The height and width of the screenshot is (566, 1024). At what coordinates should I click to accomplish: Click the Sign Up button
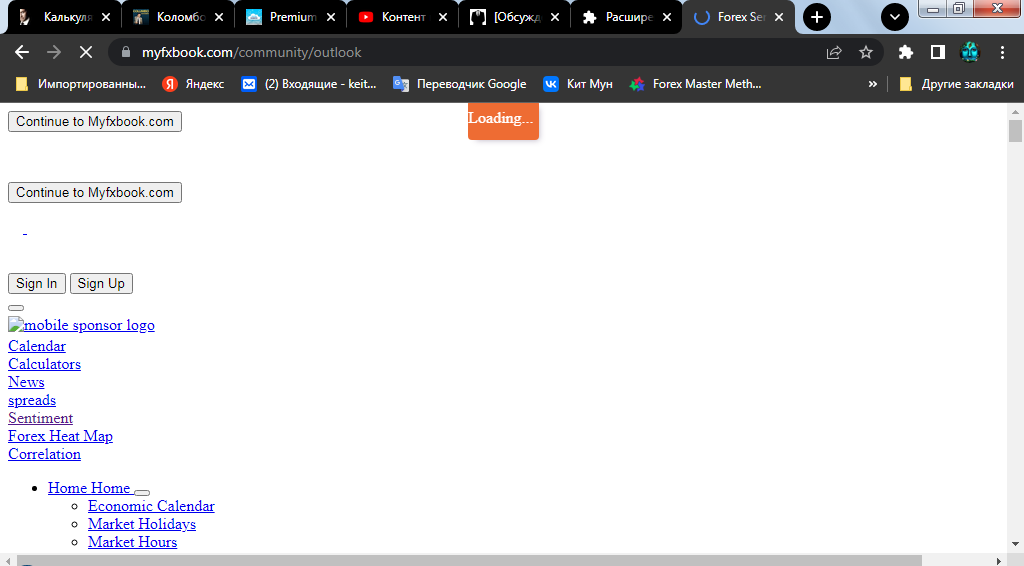pos(101,283)
